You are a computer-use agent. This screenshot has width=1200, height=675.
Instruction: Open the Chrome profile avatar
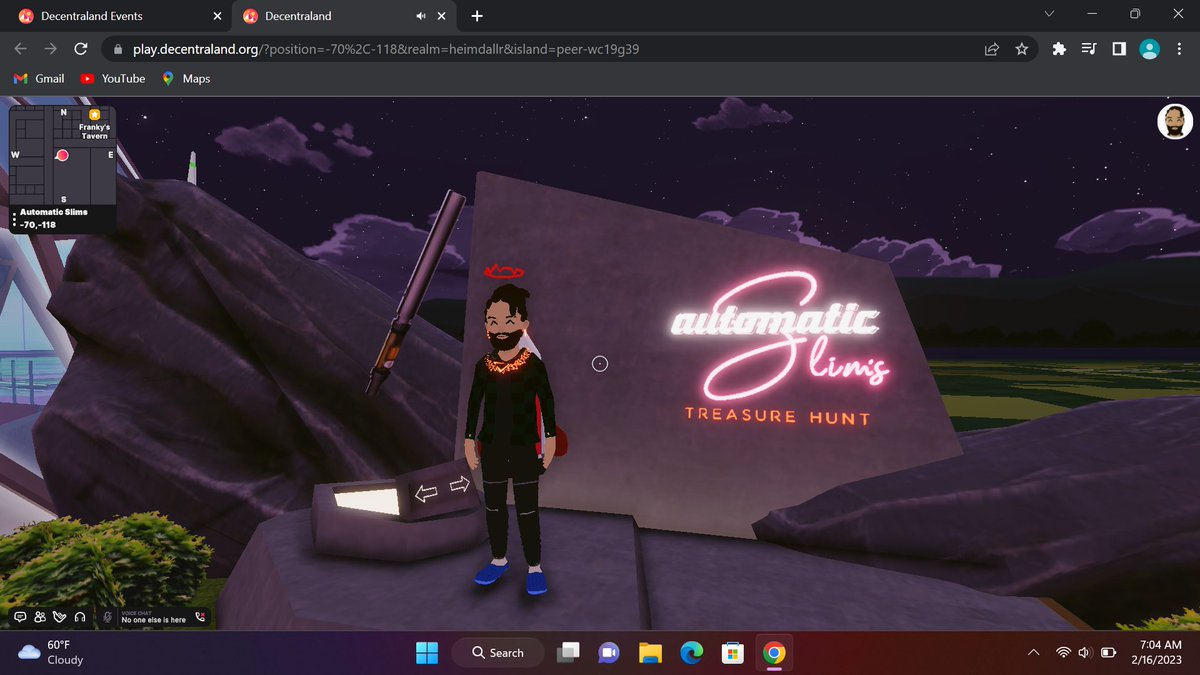[1150, 48]
